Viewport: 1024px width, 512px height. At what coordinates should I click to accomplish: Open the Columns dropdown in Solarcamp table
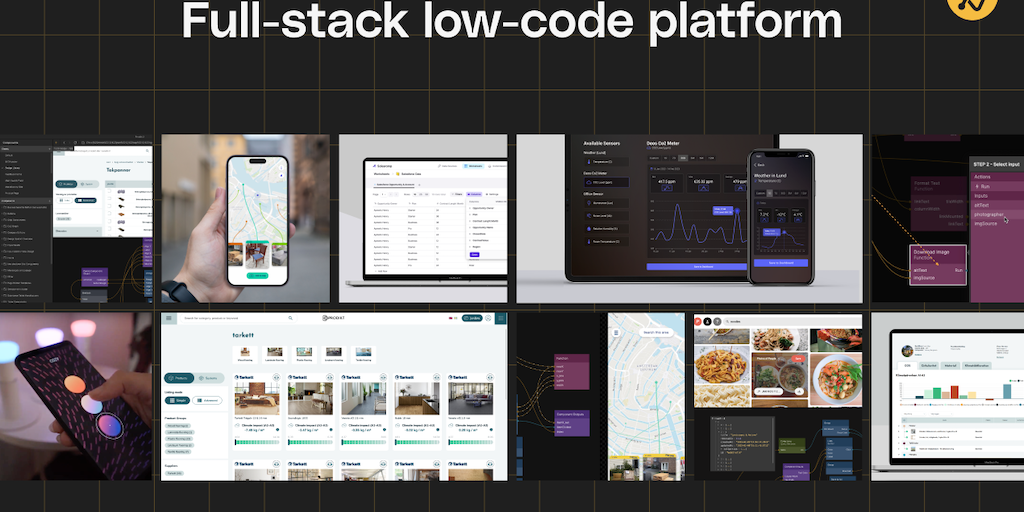coord(473,194)
